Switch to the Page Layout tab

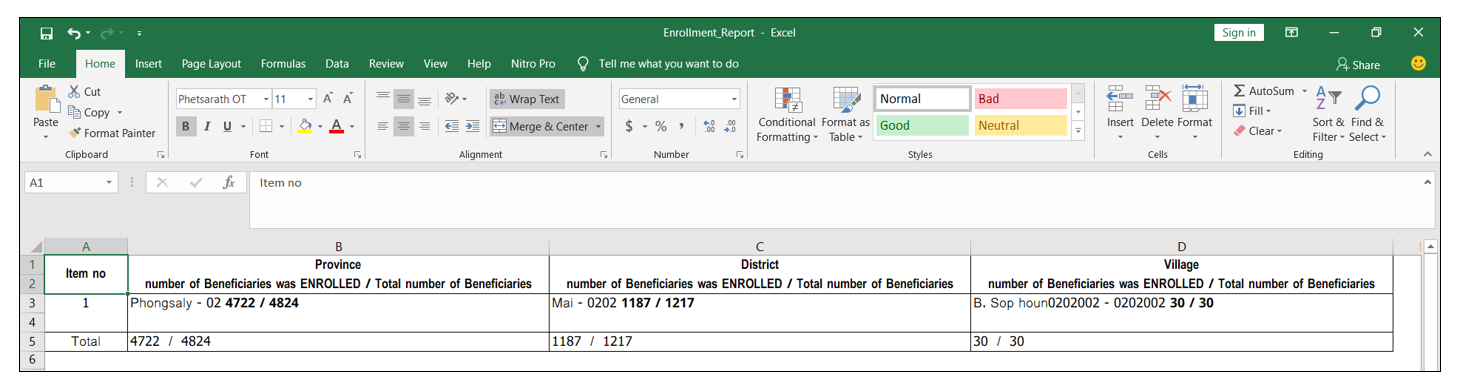[x=211, y=63]
